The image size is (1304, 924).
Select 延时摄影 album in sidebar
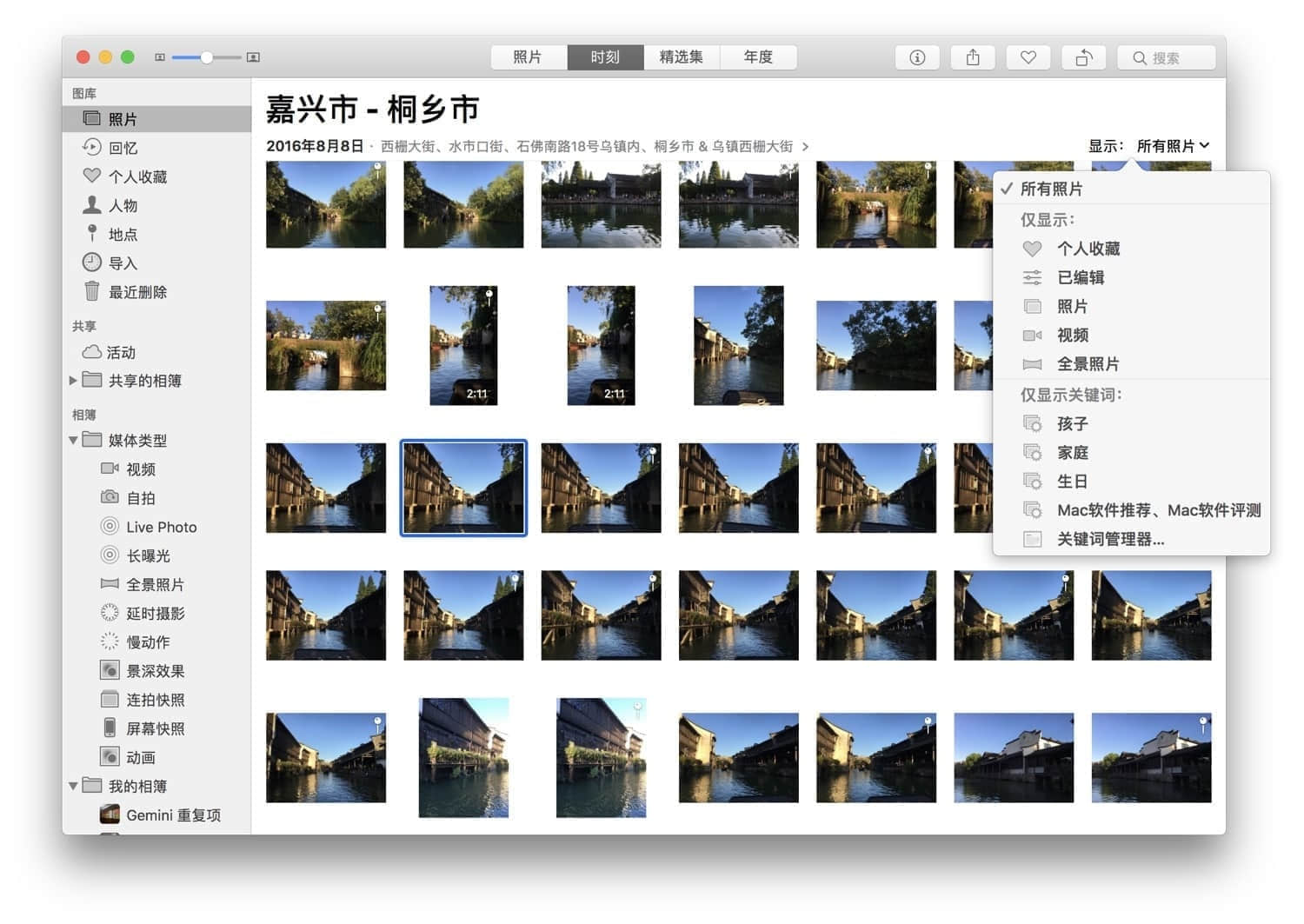click(x=156, y=613)
